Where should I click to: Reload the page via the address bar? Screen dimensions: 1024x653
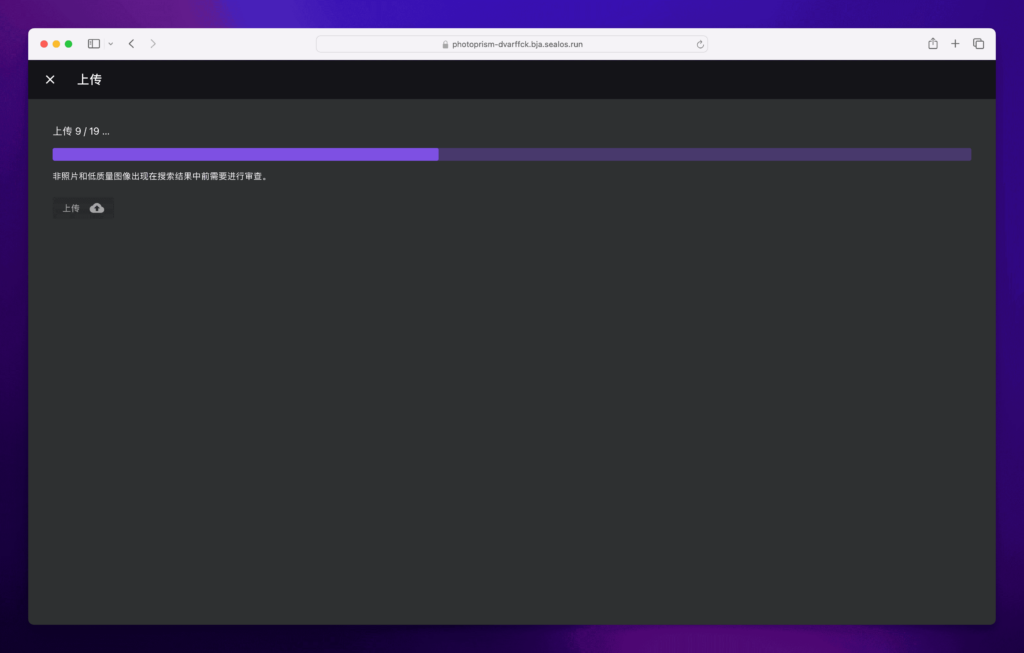[700, 44]
